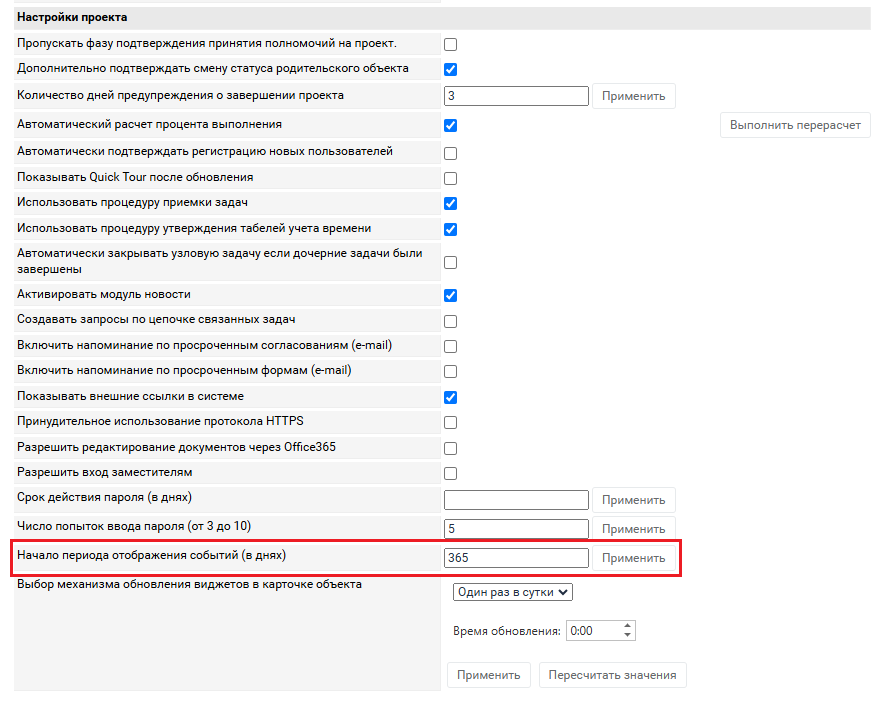
Task: Toggle the skip authority confirmation phase checkbox
Action: point(450,44)
